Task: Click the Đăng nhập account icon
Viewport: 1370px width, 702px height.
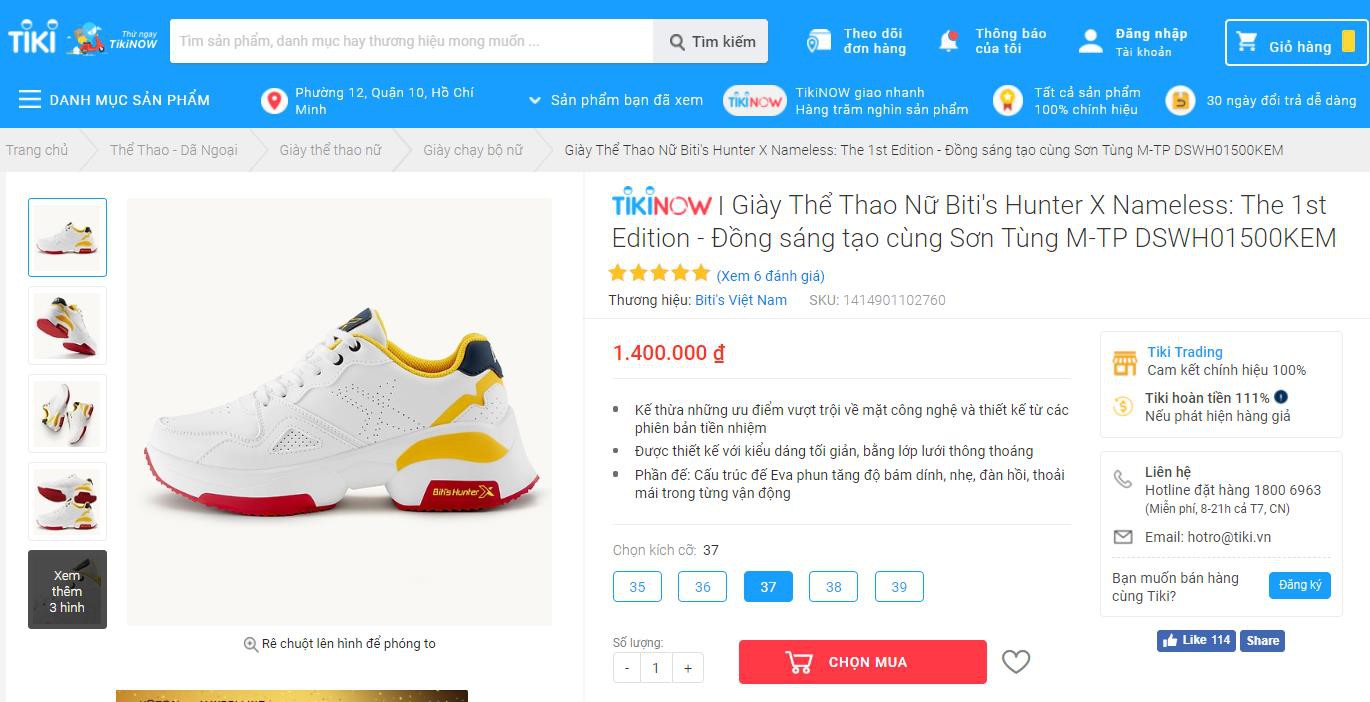Action: pos(1090,41)
